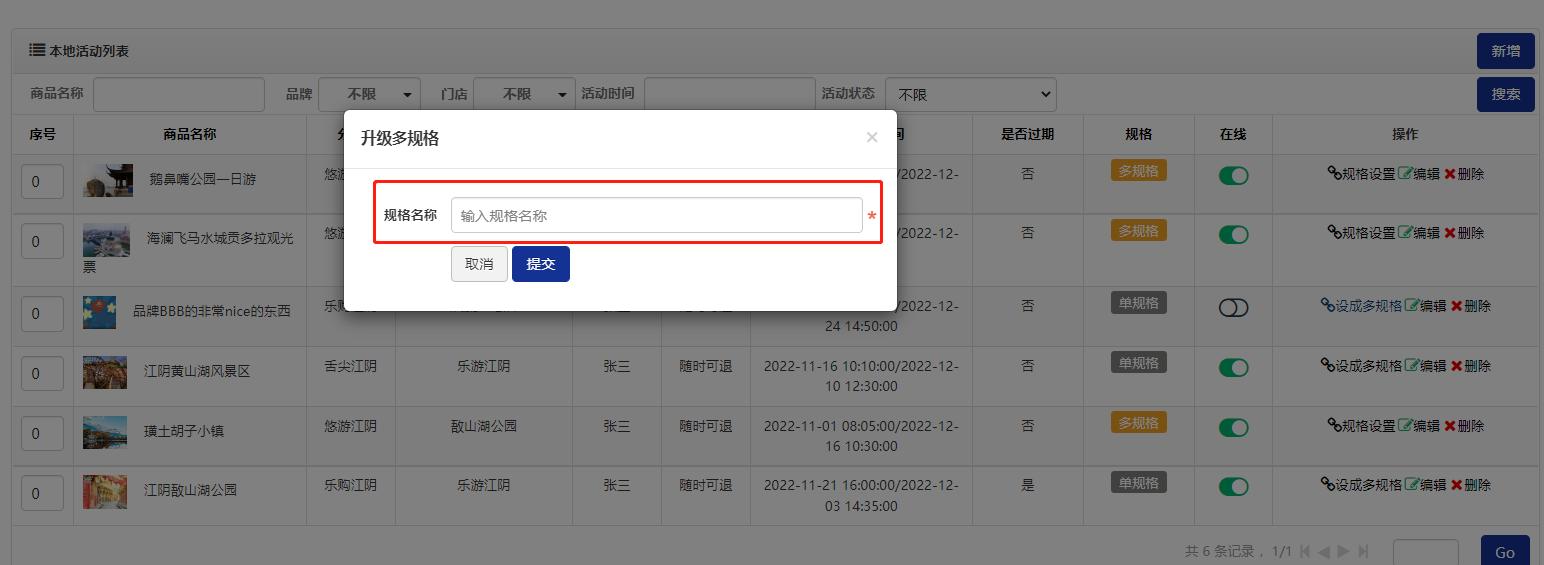Toggle 在线 switch for 璜土胡子小镇

1234,428
